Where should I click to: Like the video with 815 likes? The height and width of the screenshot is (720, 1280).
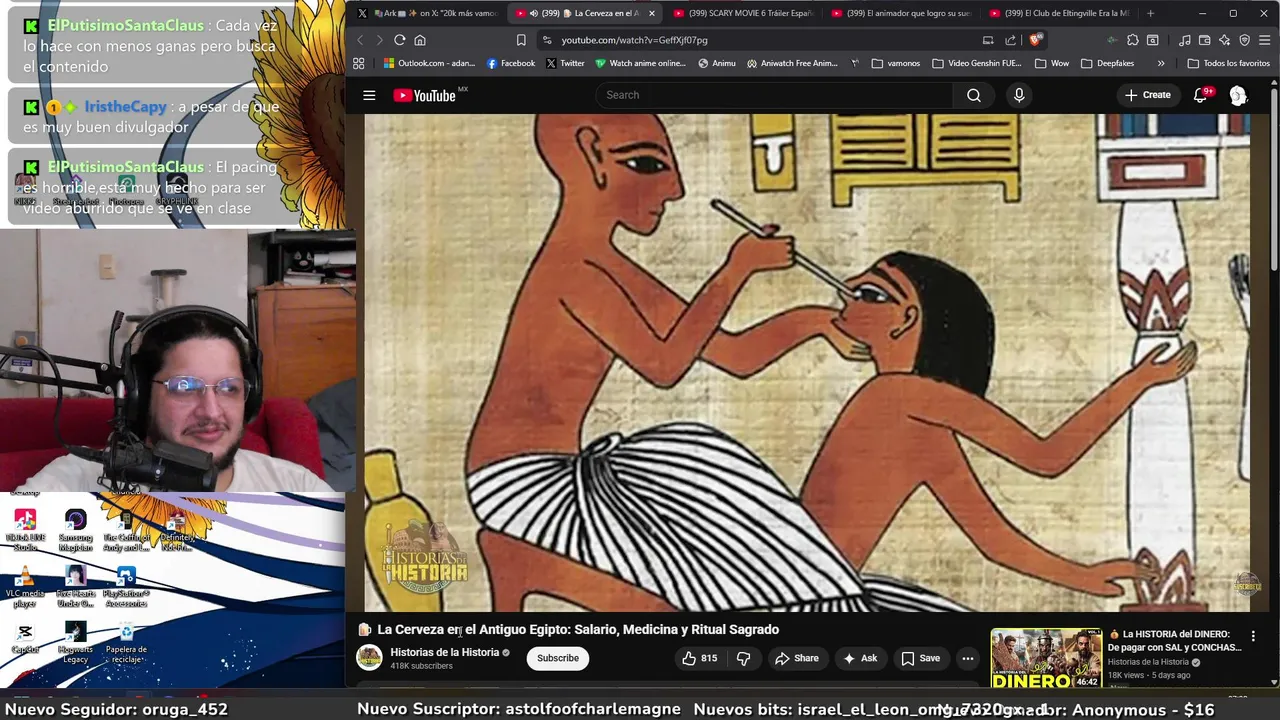click(x=699, y=658)
